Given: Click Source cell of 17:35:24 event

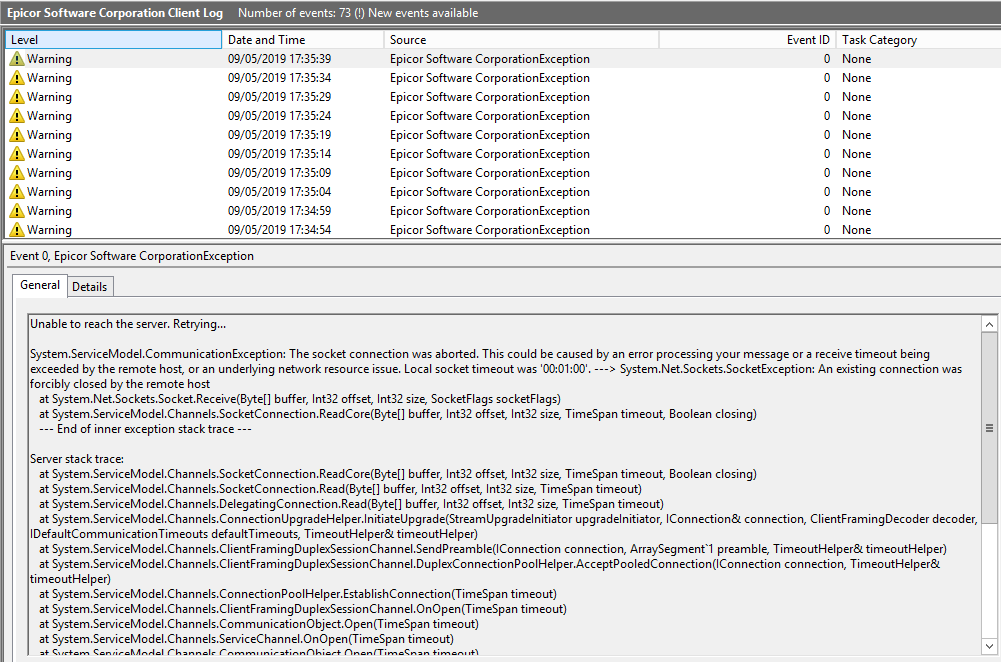Looking at the screenshot, I should 490,116.
